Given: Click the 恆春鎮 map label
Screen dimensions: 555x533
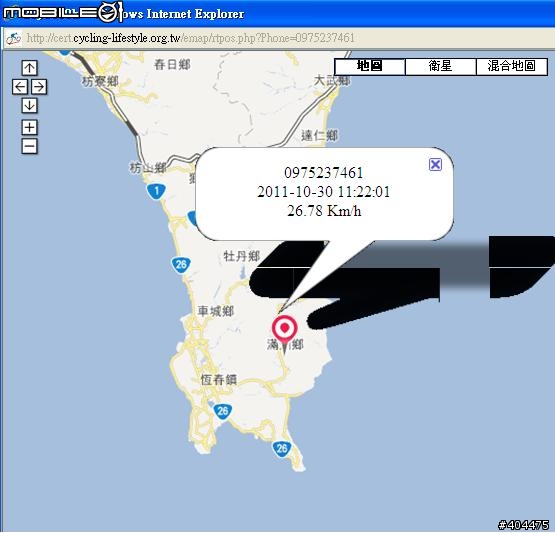Looking at the screenshot, I should (x=218, y=380).
